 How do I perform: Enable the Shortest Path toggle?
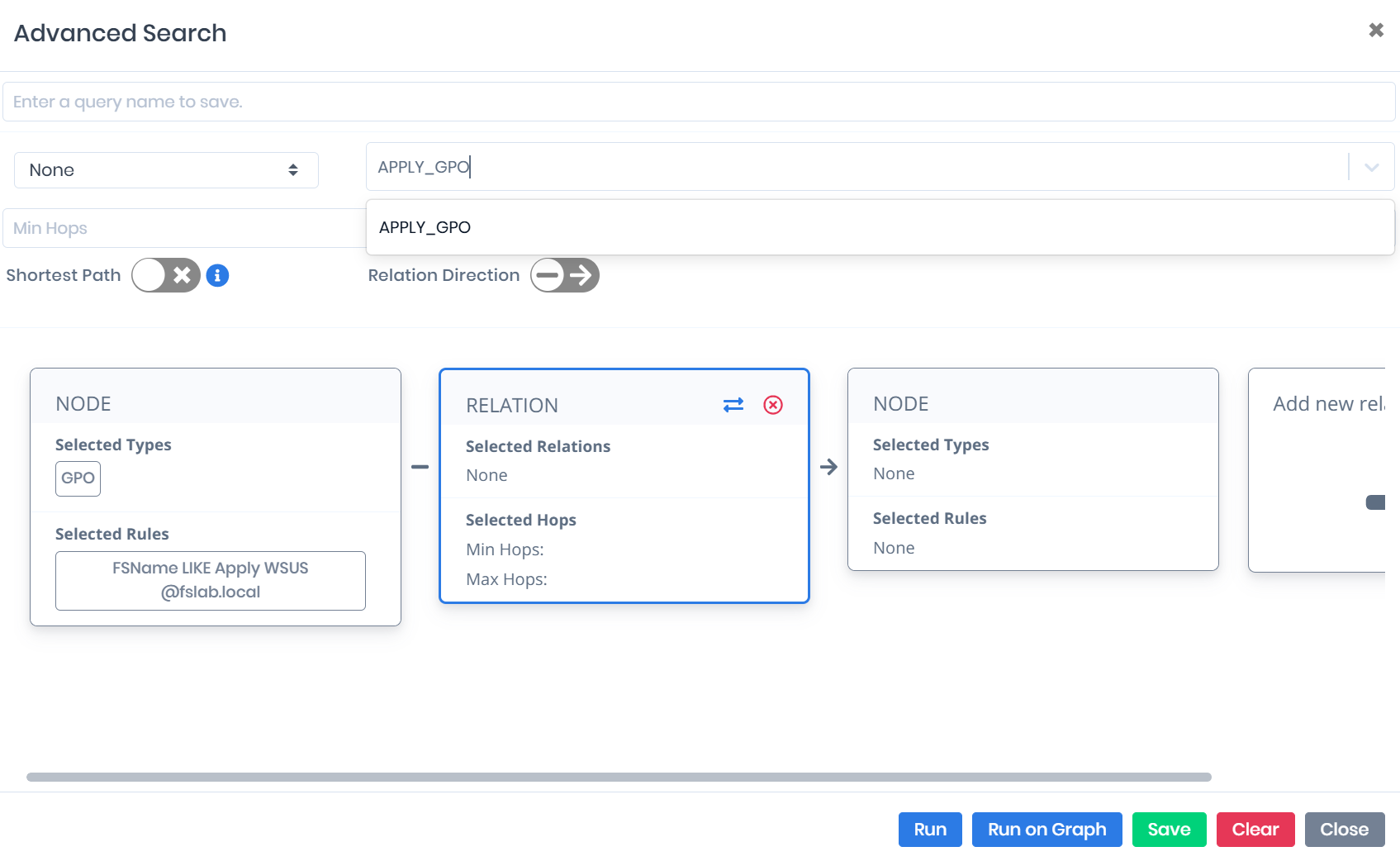(x=165, y=275)
